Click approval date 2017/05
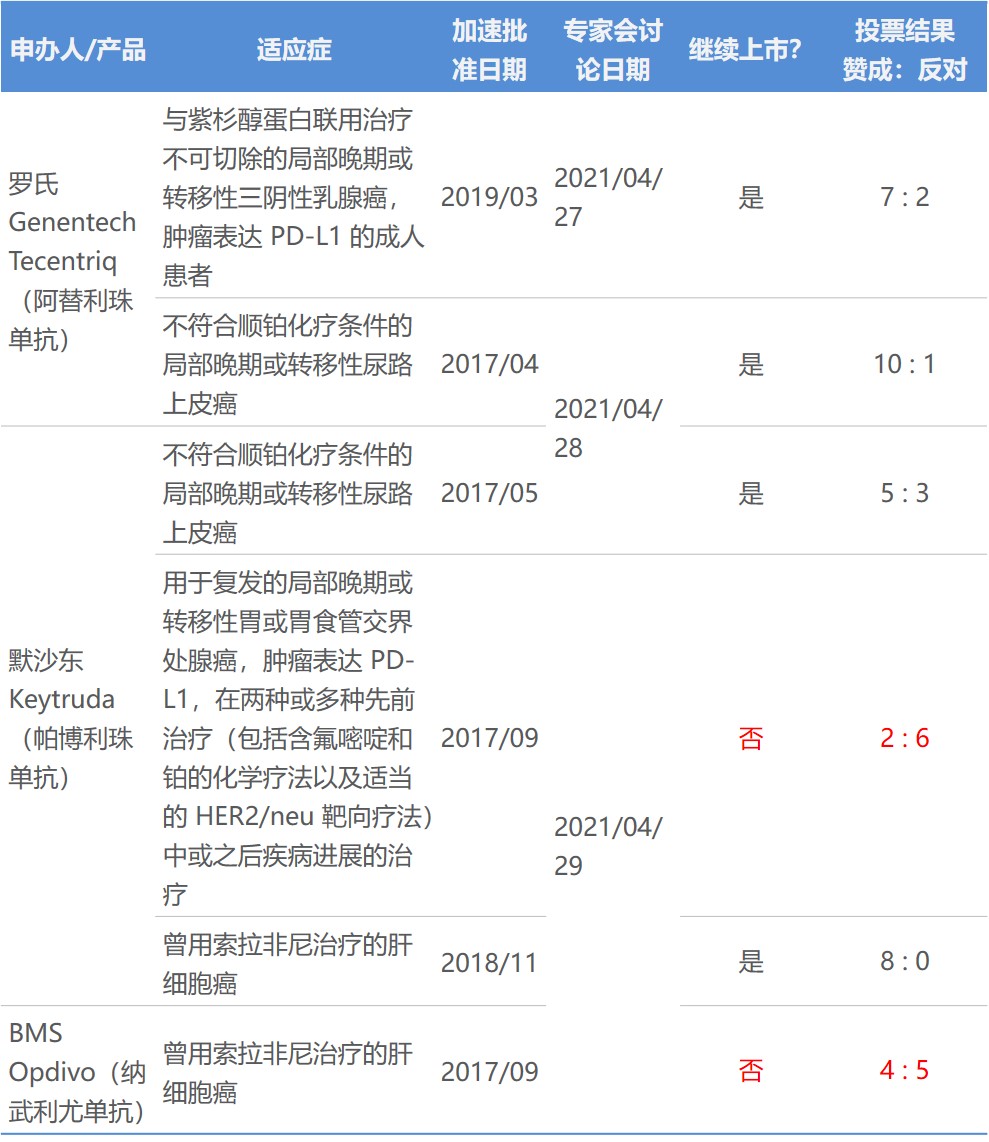Screen dimensions: 989x1142 point(489,493)
